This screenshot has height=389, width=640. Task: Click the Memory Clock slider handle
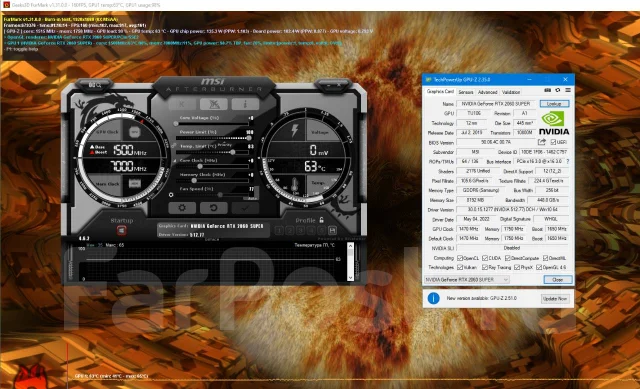(194, 180)
